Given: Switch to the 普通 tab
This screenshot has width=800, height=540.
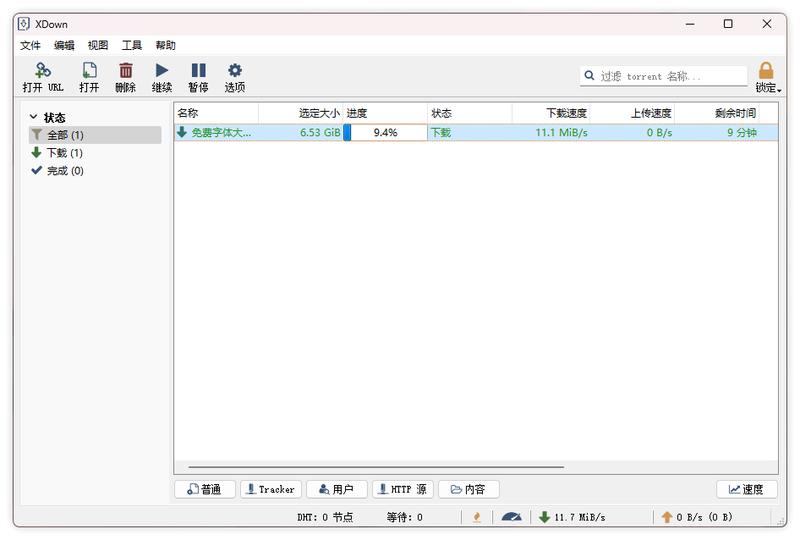Looking at the screenshot, I should tap(205, 489).
